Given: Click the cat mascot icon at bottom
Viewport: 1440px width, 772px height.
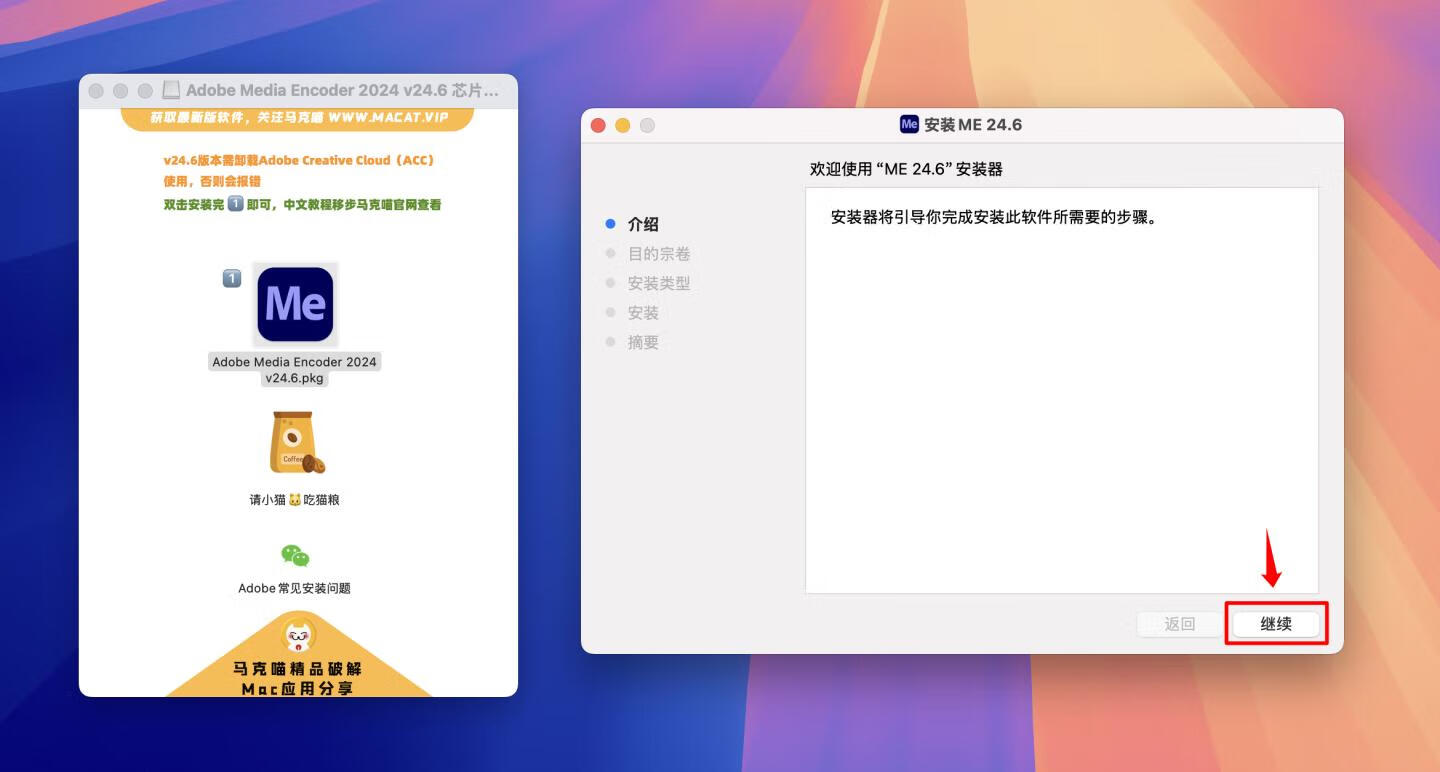Looking at the screenshot, I should tap(299, 635).
